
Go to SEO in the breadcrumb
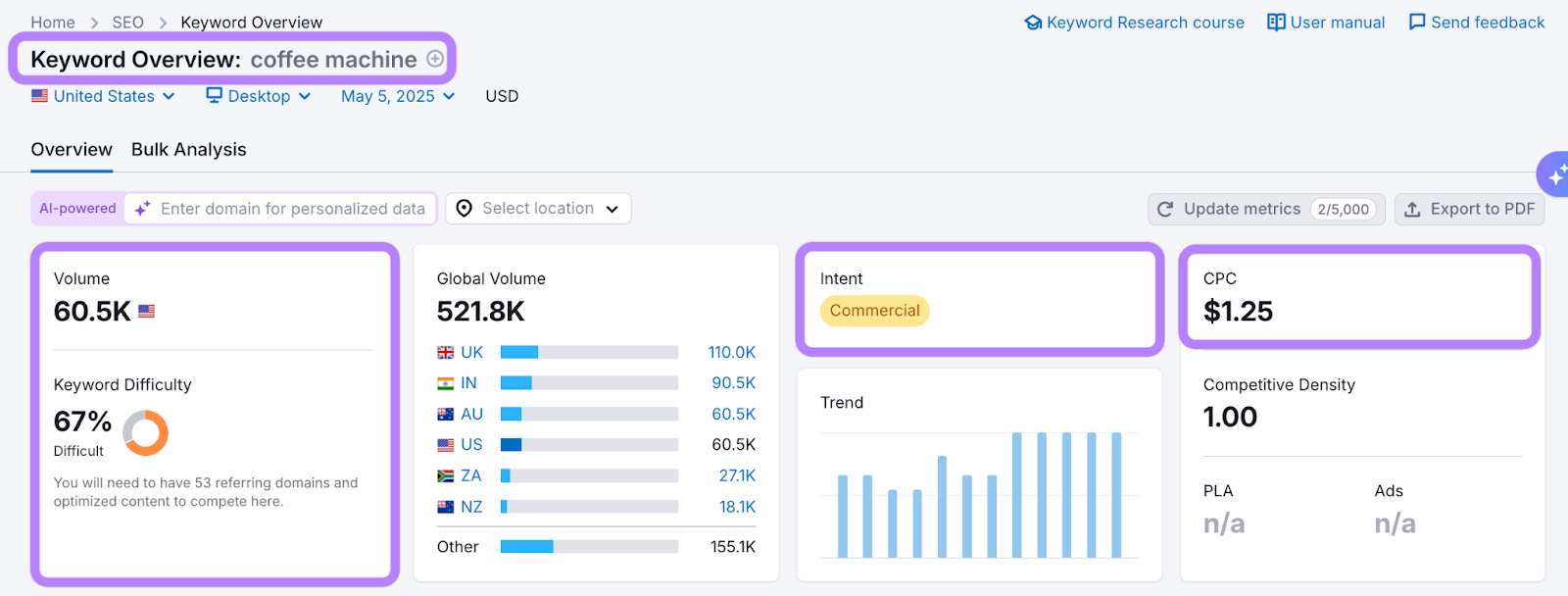click(x=127, y=23)
